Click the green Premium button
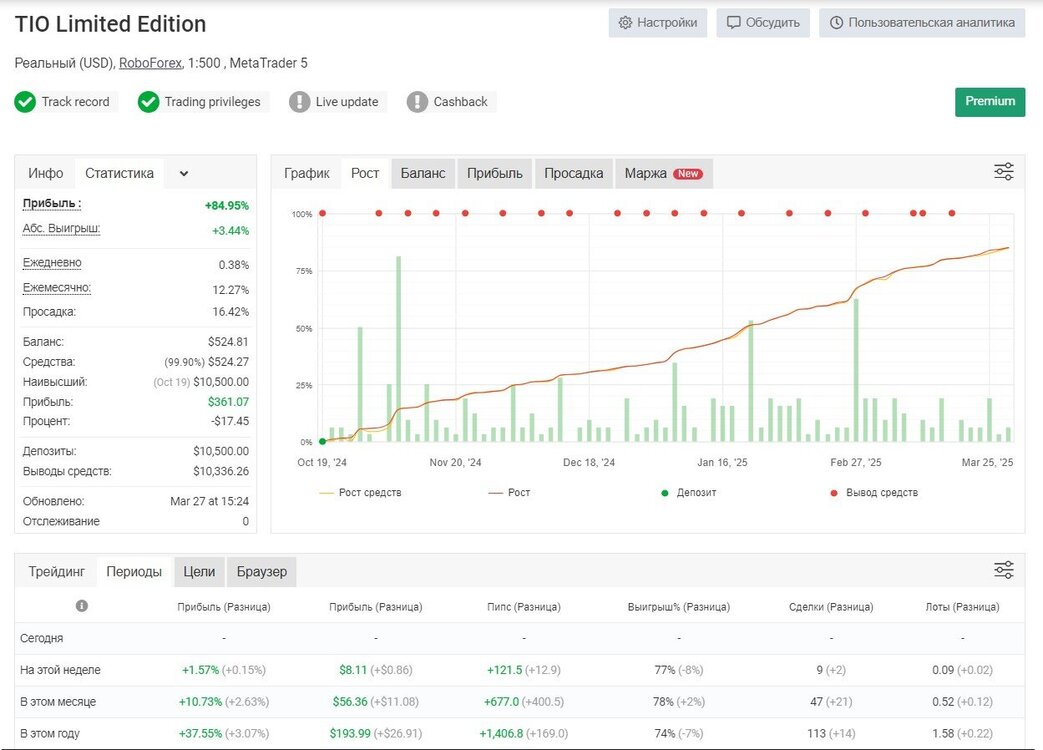Viewport: 1043px width, 750px height. pos(990,102)
